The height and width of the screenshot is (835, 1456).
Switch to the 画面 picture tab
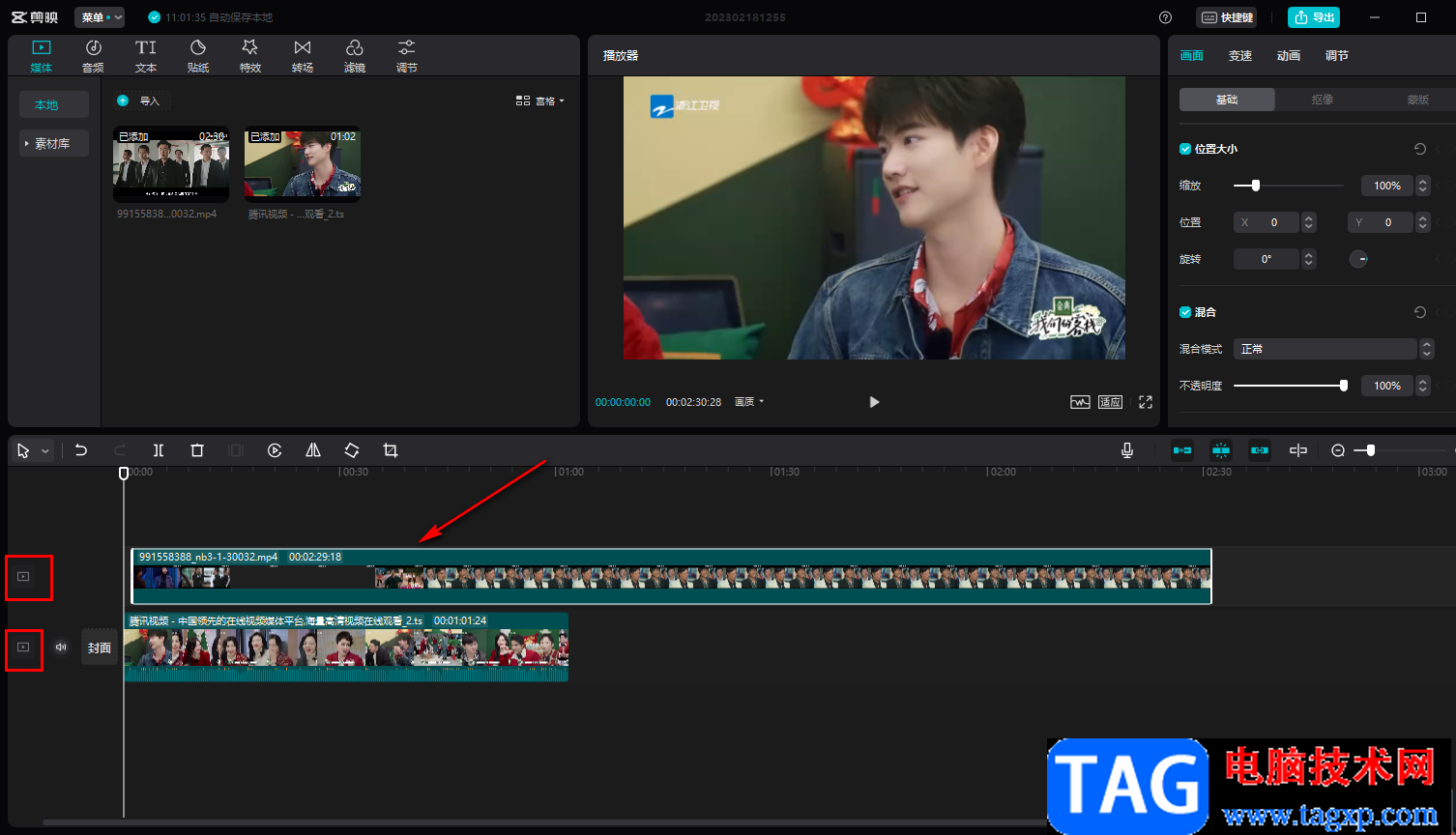[x=1192, y=56]
